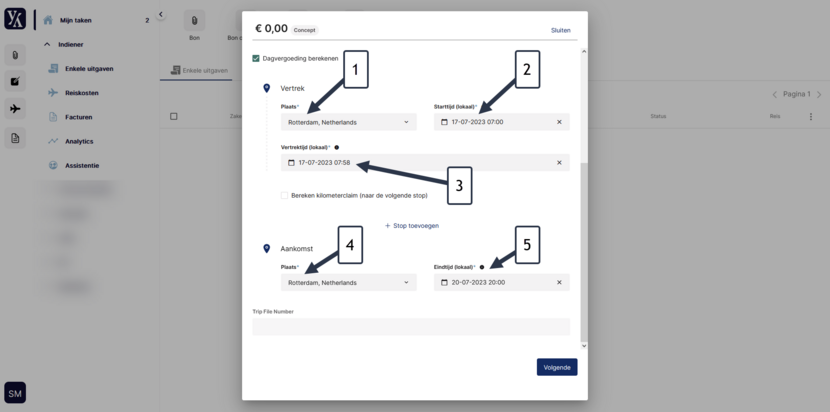The height and width of the screenshot is (412, 830).
Task: Click Stop toevoegen link
Action: pyautogui.click(x=412, y=226)
